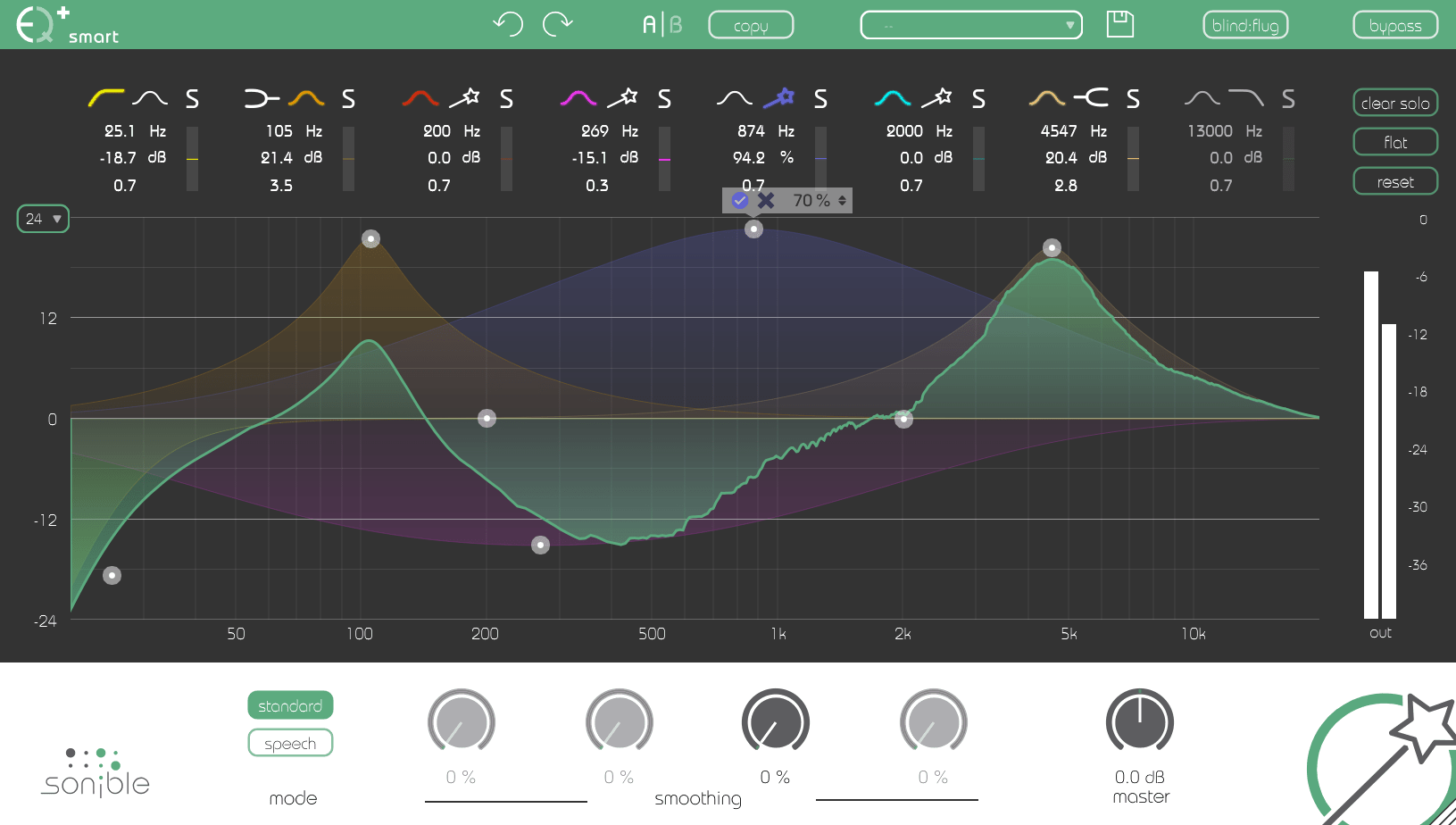
Task: Open the preset dropdown list
Action: (x=971, y=25)
